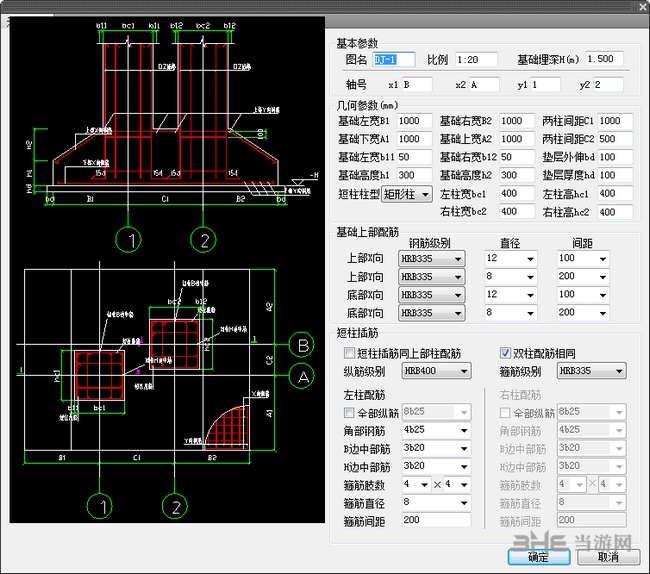Click 基础上宽A2 1000 field

tap(517, 139)
